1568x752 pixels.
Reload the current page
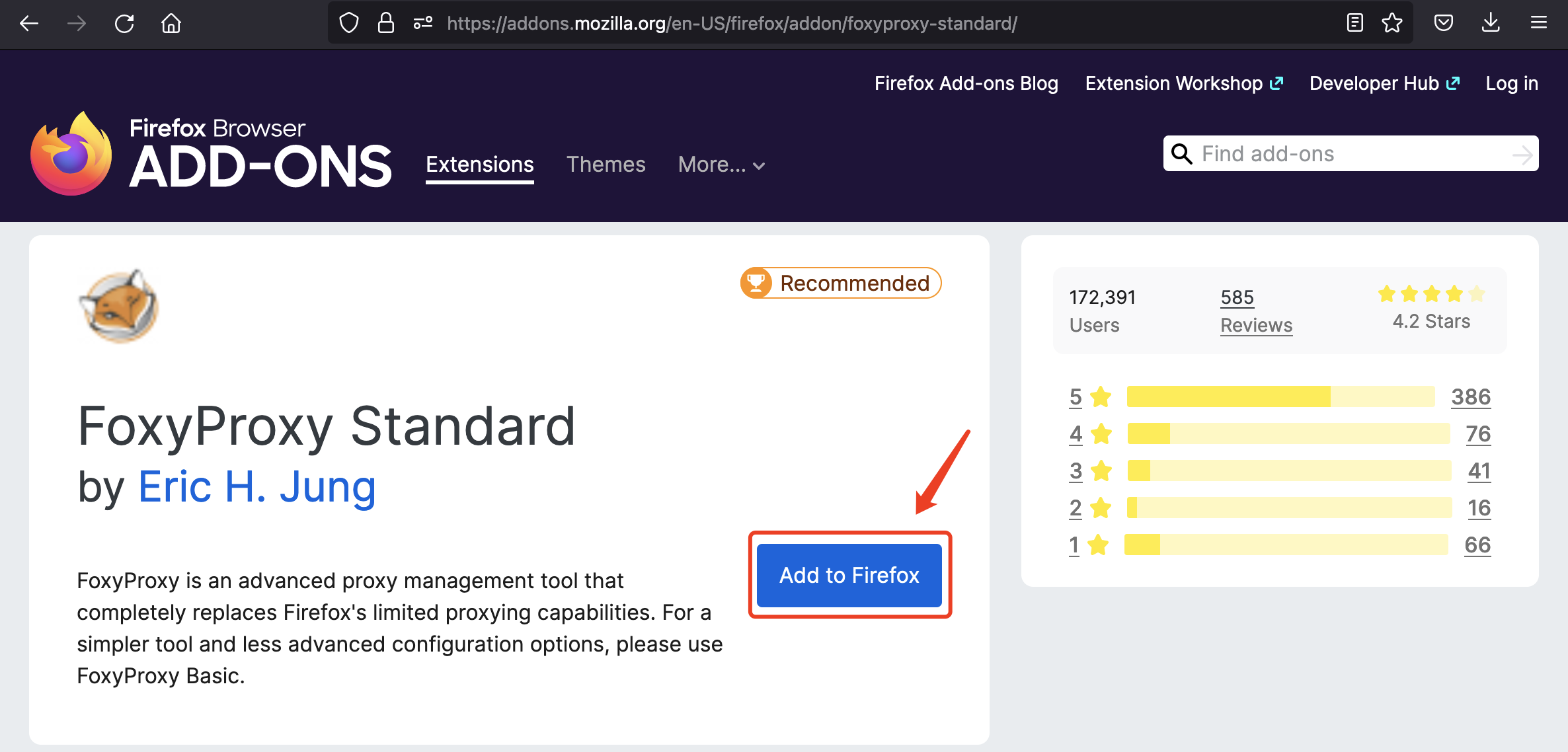coord(124,24)
